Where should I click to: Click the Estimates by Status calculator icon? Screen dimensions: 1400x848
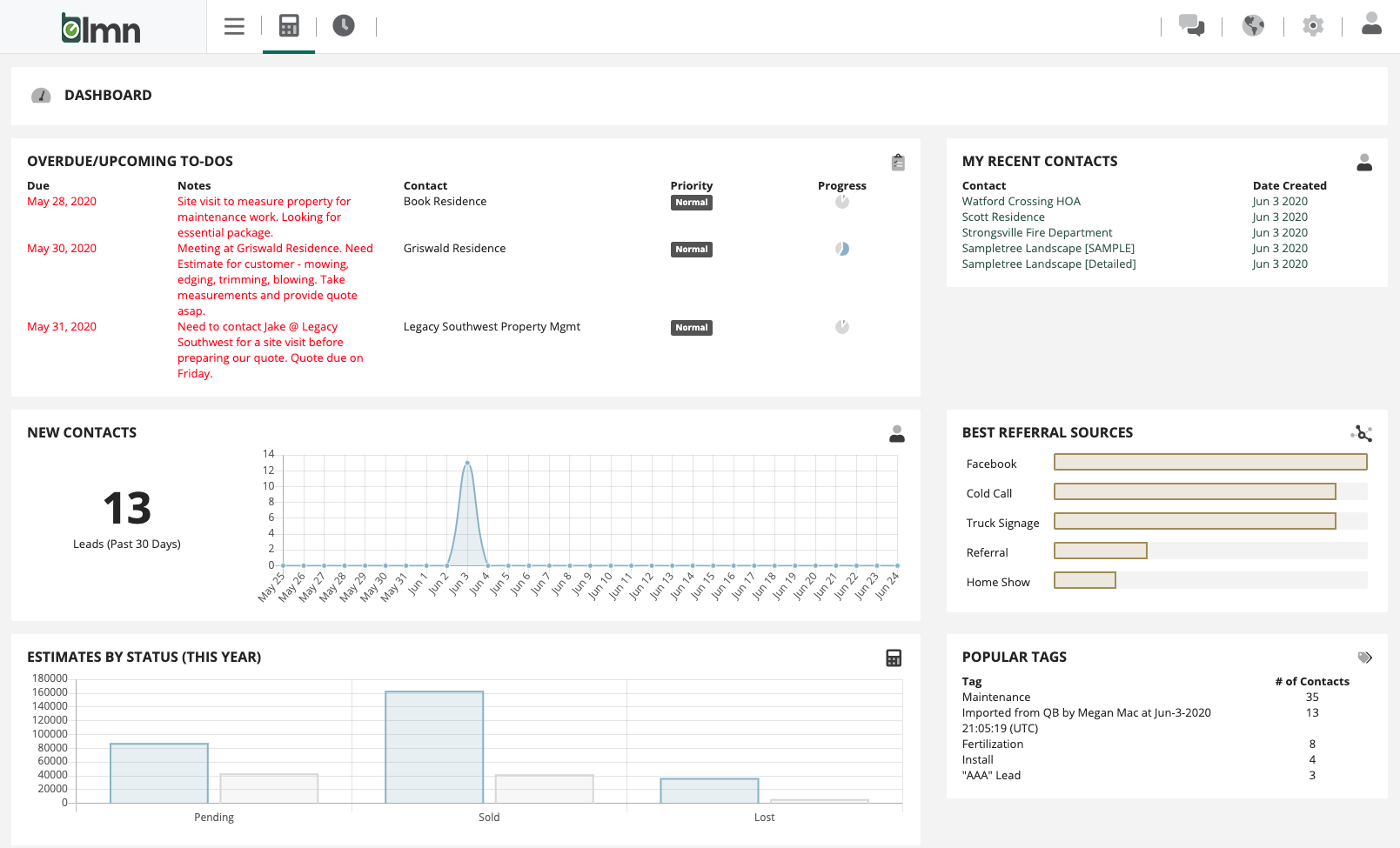(894, 658)
